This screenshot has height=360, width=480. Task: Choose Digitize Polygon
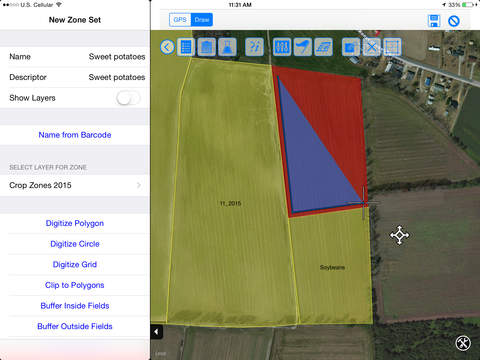click(75, 223)
